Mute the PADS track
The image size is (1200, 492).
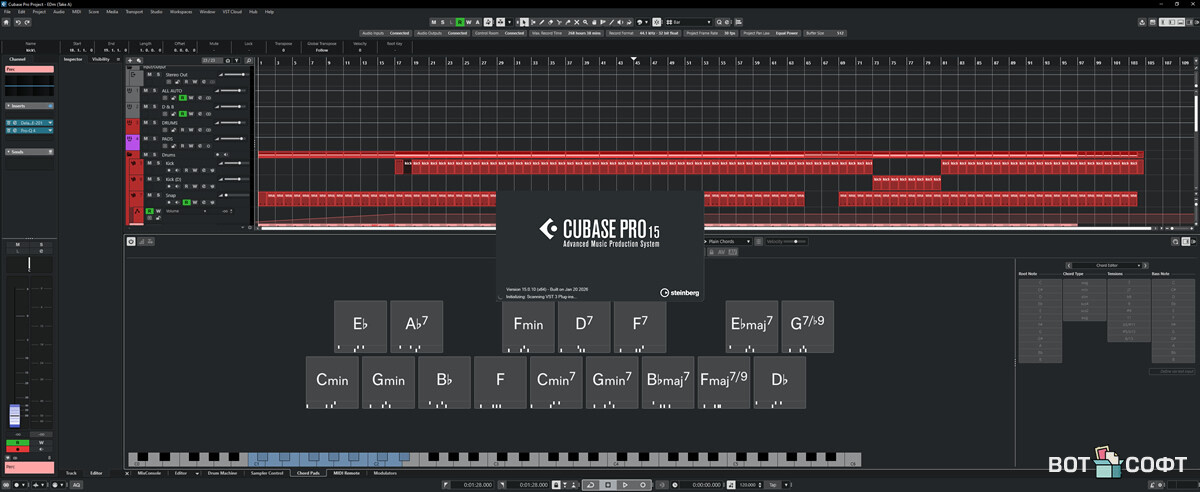[x=148, y=139]
